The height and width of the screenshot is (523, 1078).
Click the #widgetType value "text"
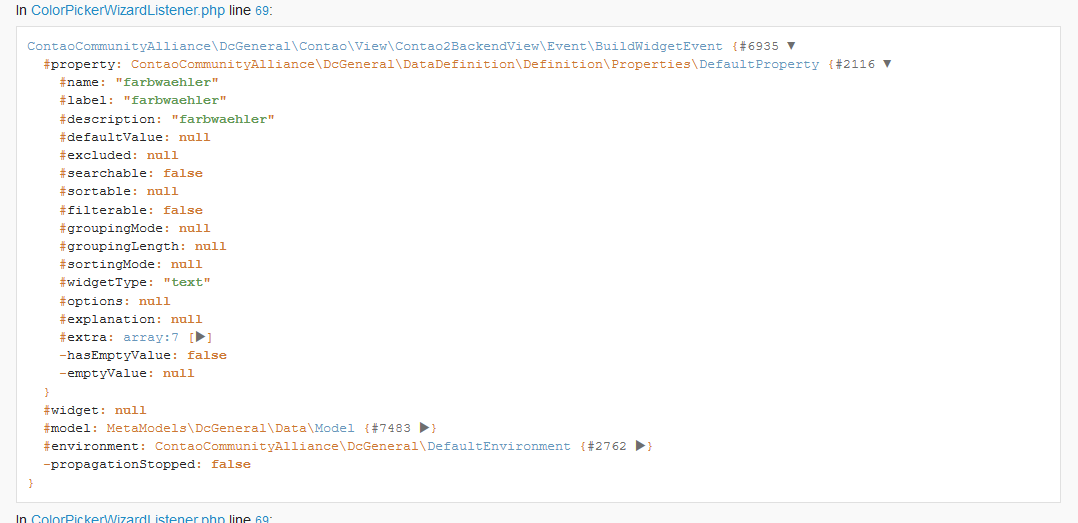(187, 282)
